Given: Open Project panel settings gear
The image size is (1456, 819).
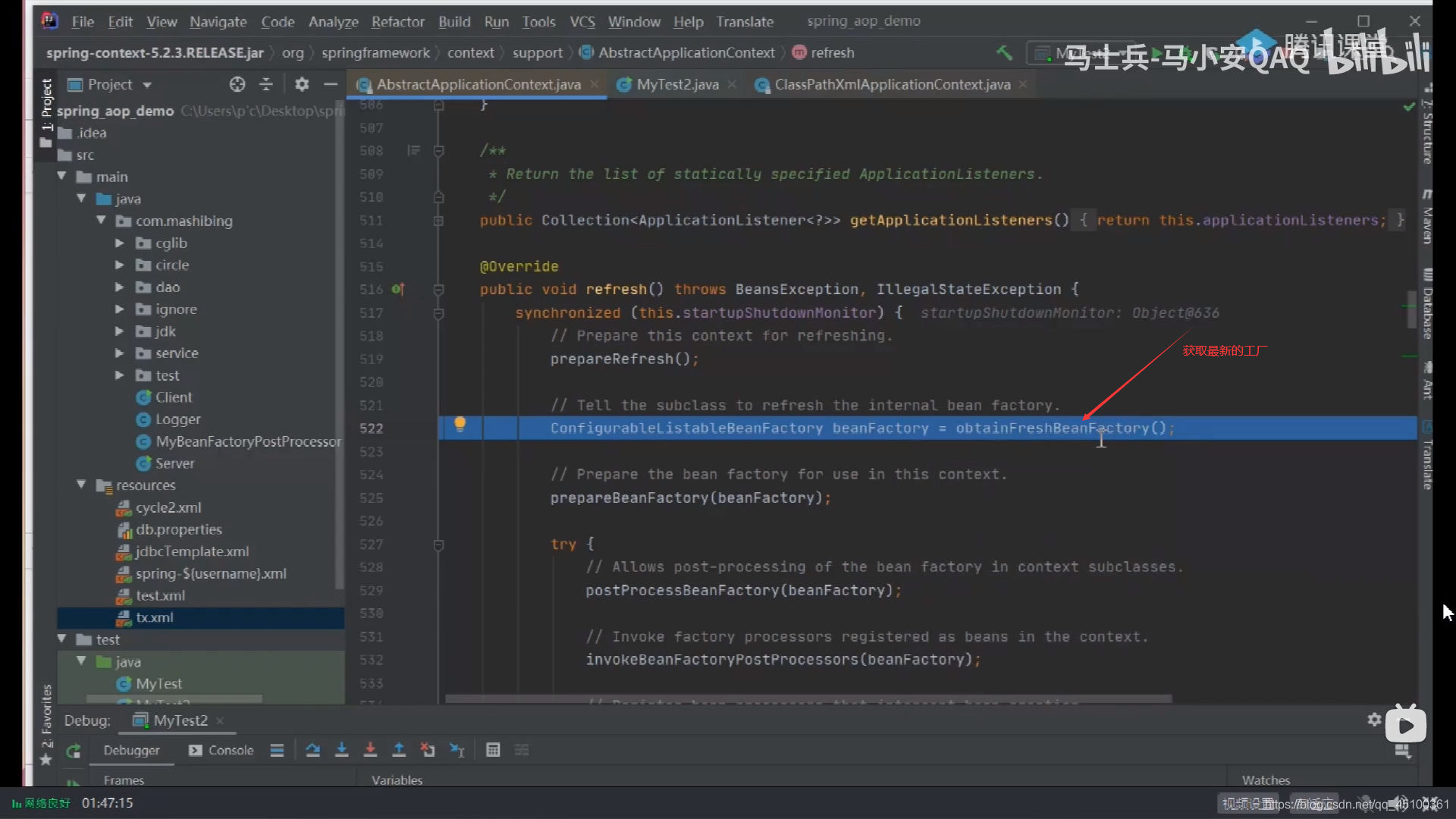Looking at the screenshot, I should pyautogui.click(x=302, y=84).
